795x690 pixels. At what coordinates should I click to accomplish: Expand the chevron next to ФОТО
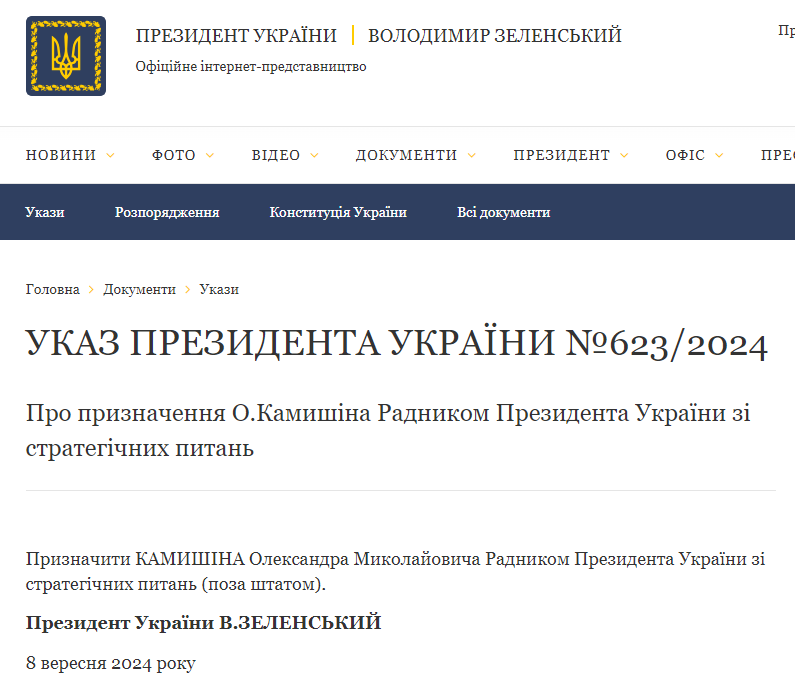pyautogui.click(x=210, y=156)
